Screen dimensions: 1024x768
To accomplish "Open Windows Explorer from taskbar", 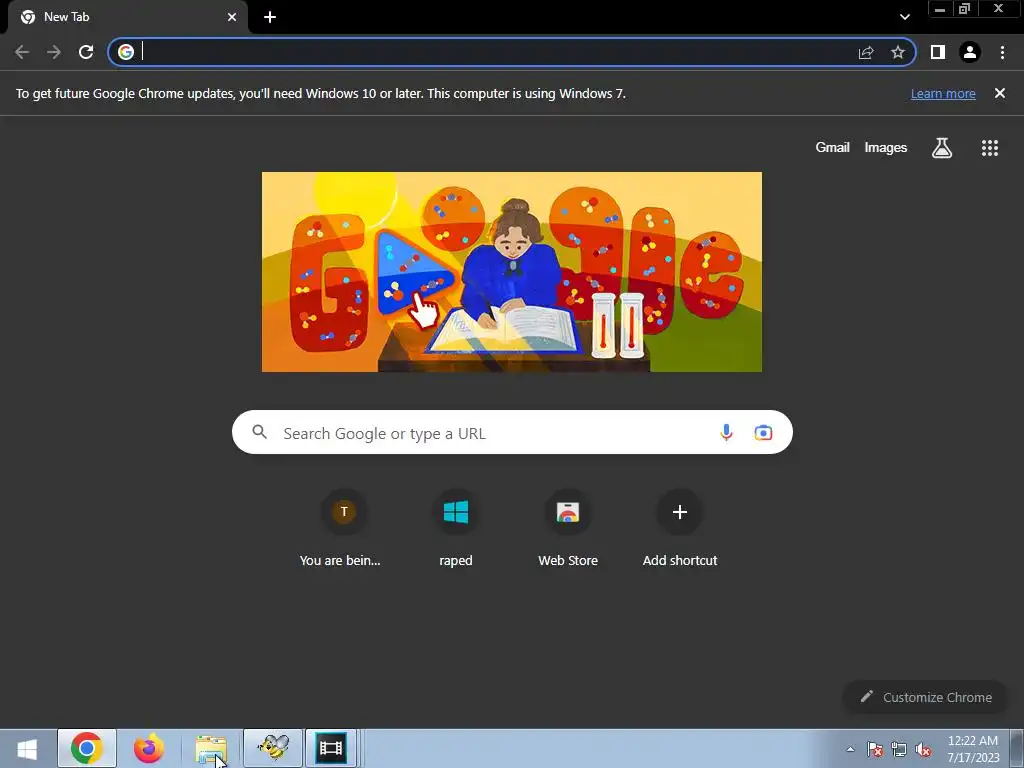I will click(x=211, y=748).
